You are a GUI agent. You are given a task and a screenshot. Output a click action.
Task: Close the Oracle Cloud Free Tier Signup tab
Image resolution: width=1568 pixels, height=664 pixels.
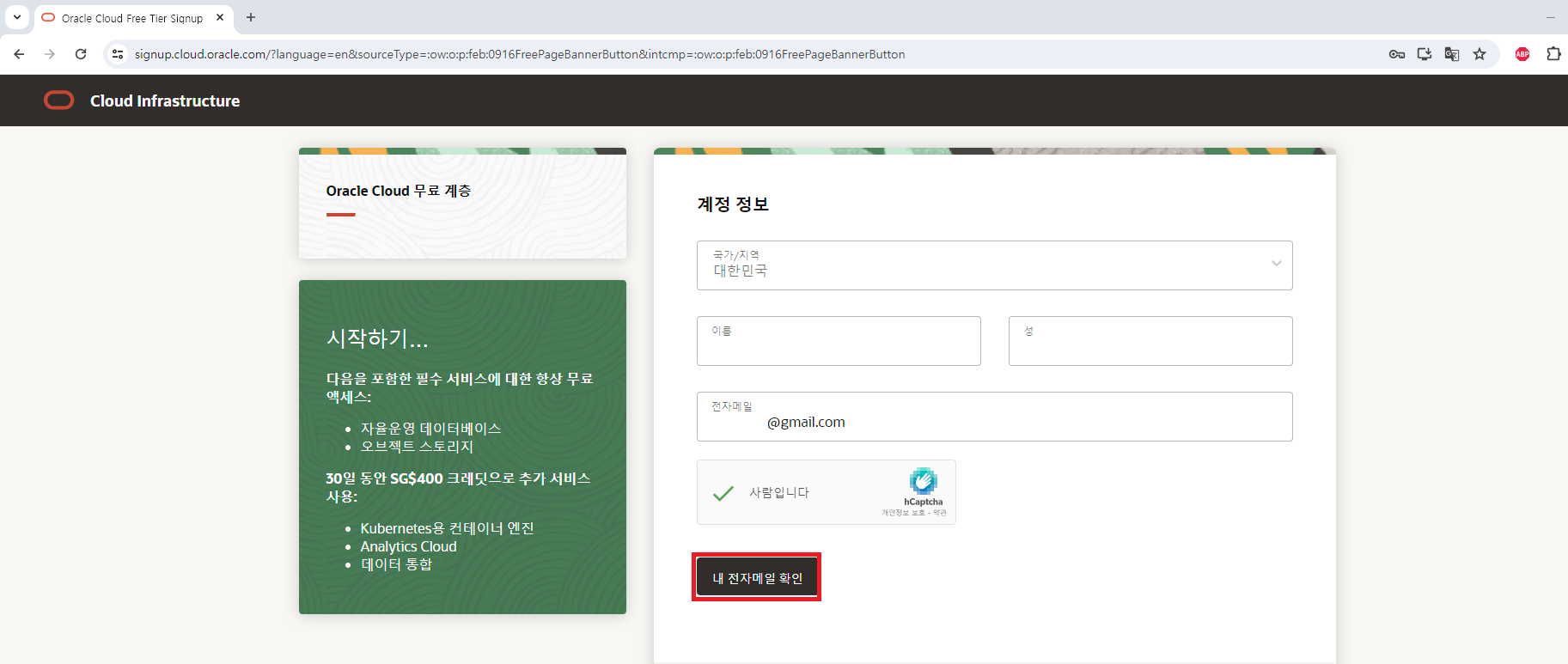coord(220,17)
